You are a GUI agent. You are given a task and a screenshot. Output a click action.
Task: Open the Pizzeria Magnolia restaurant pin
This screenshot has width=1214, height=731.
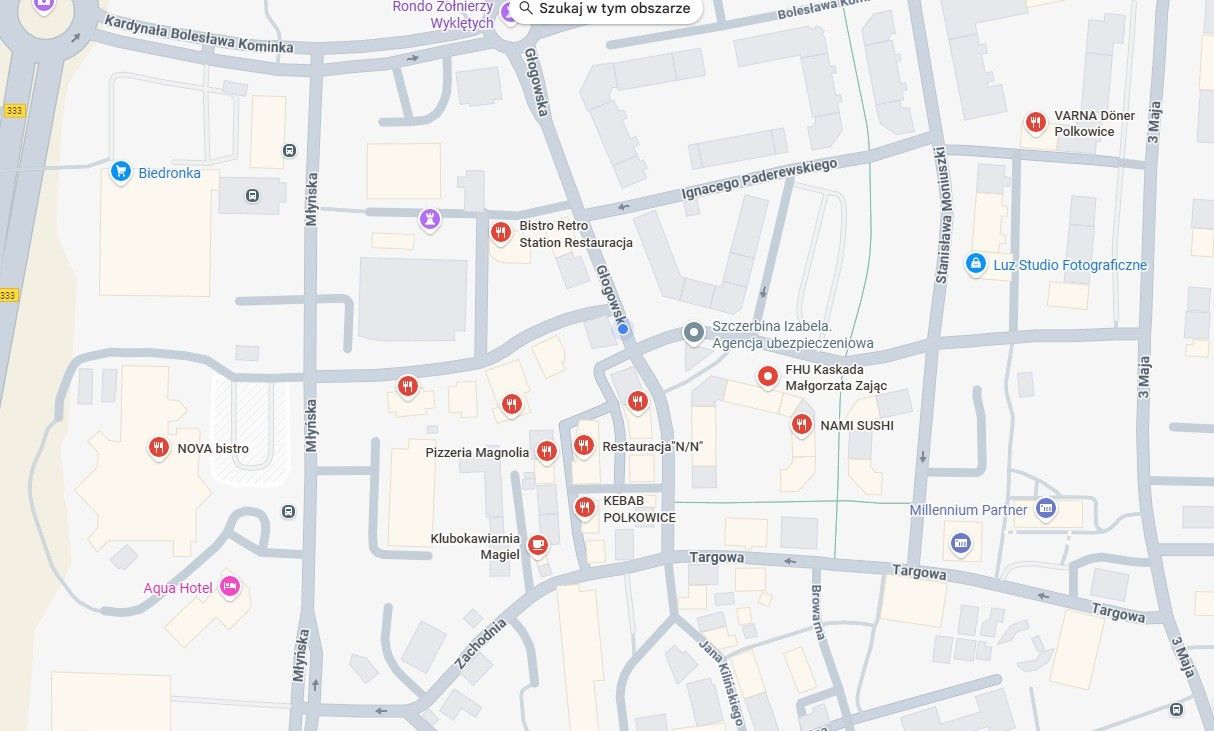546,452
